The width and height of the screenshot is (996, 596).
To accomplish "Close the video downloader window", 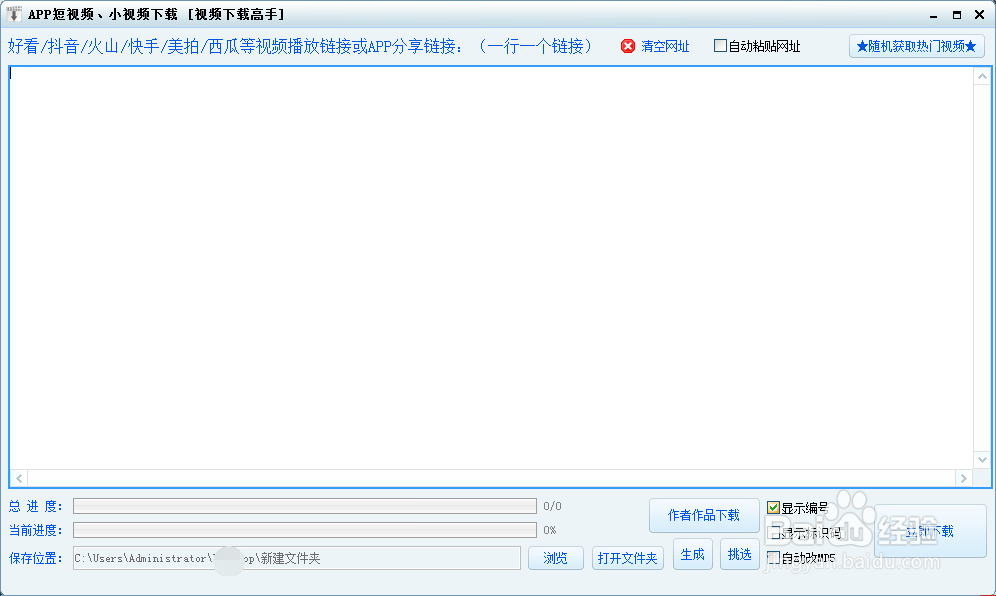I will coord(979,15).
